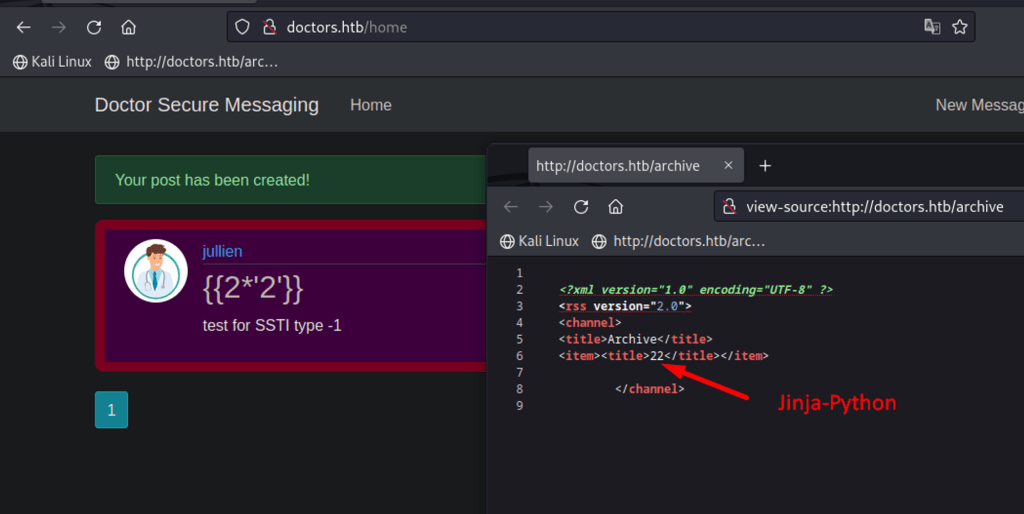Viewport: 1024px width, 514px height.
Task: Click the back arrow in main browser
Action: (x=24, y=27)
